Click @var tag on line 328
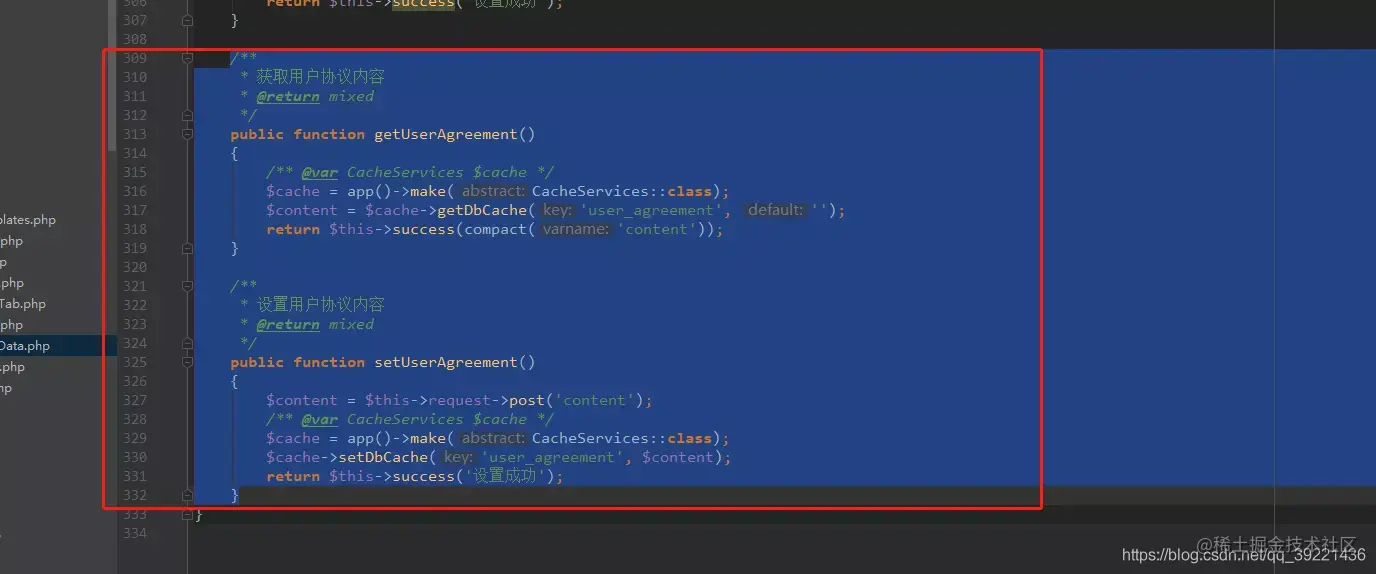1376x574 pixels. [x=320, y=419]
